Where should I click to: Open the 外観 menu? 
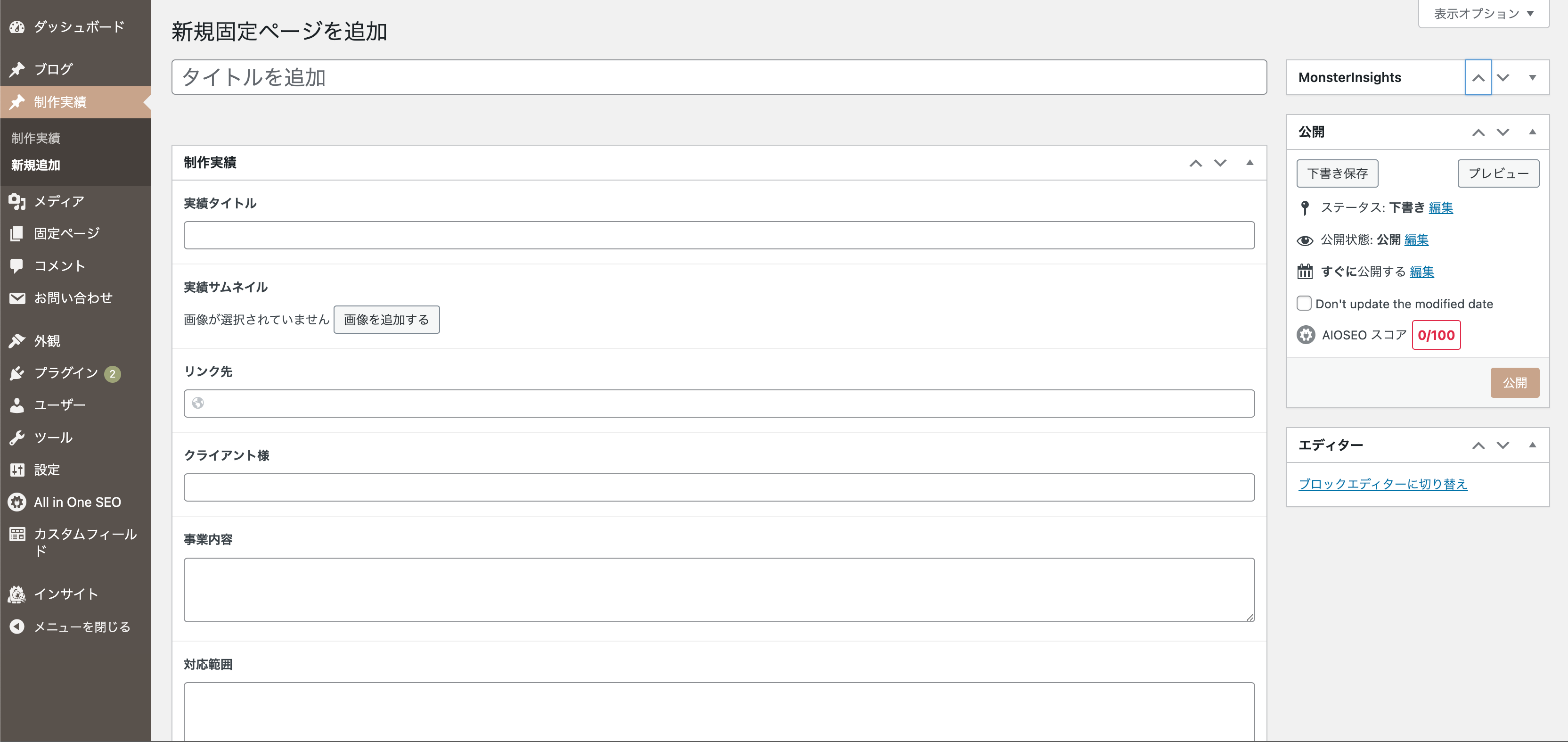point(47,340)
